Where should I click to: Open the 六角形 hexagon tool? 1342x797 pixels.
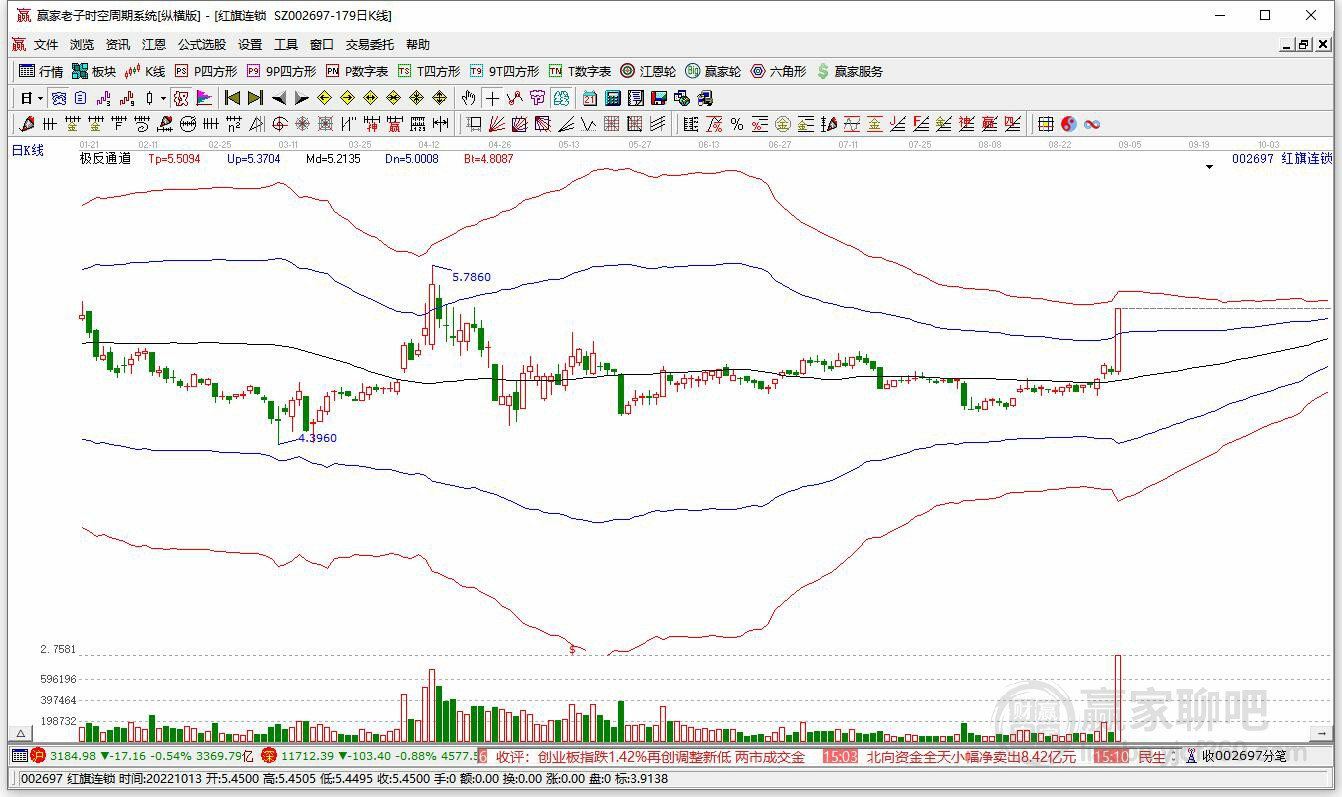click(778, 71)
